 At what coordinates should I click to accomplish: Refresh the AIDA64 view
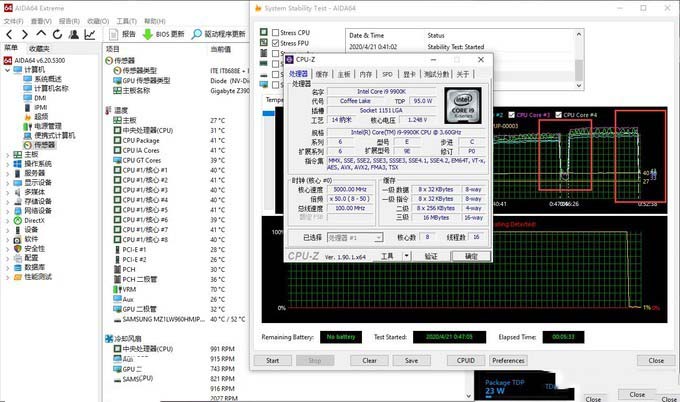pos(57,34)
